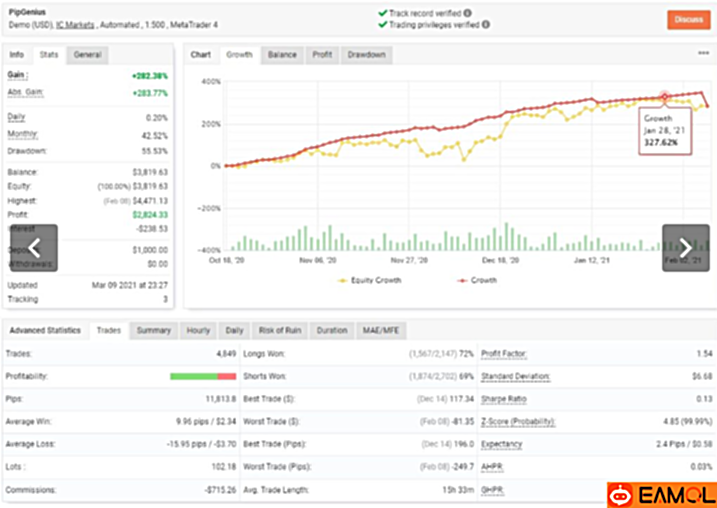Open the MAE/MFE statistics tab

pos(381,330)
